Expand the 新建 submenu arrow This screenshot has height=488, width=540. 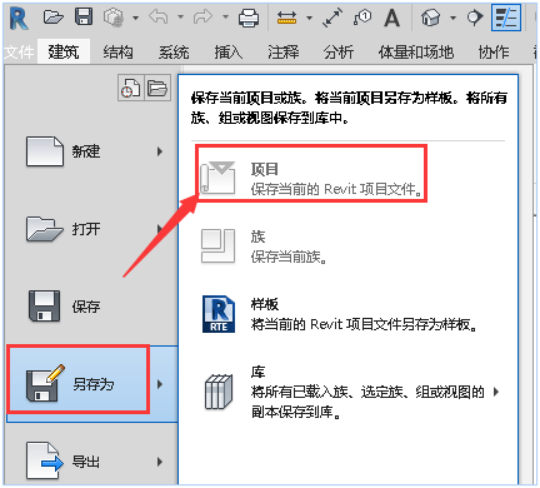click(x=159, y=151)
